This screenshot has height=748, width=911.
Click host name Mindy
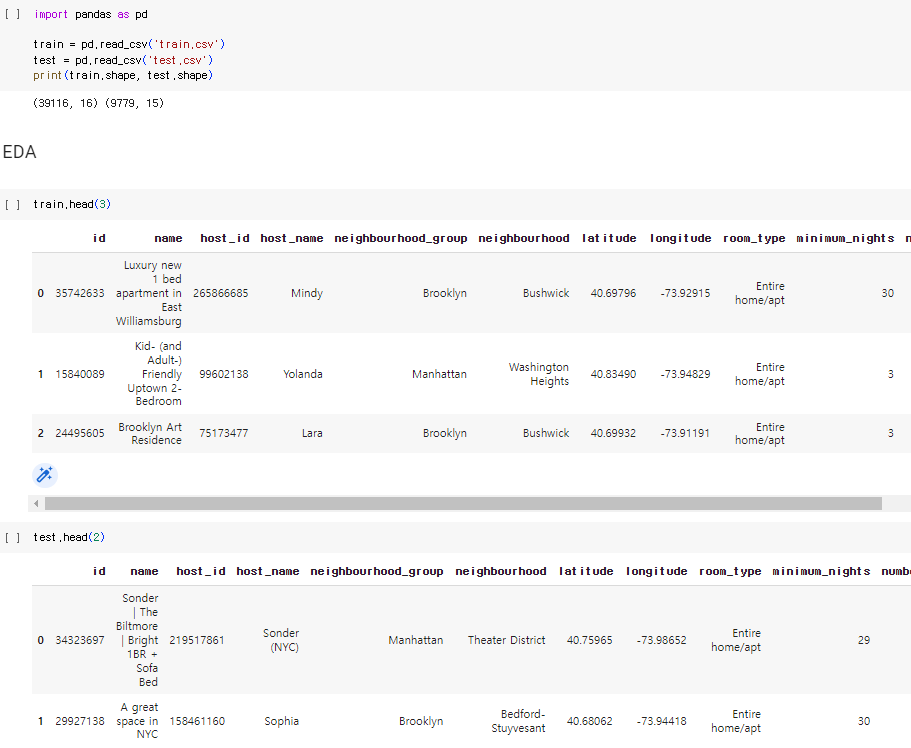pyautogui.click(x=307, y=293)
